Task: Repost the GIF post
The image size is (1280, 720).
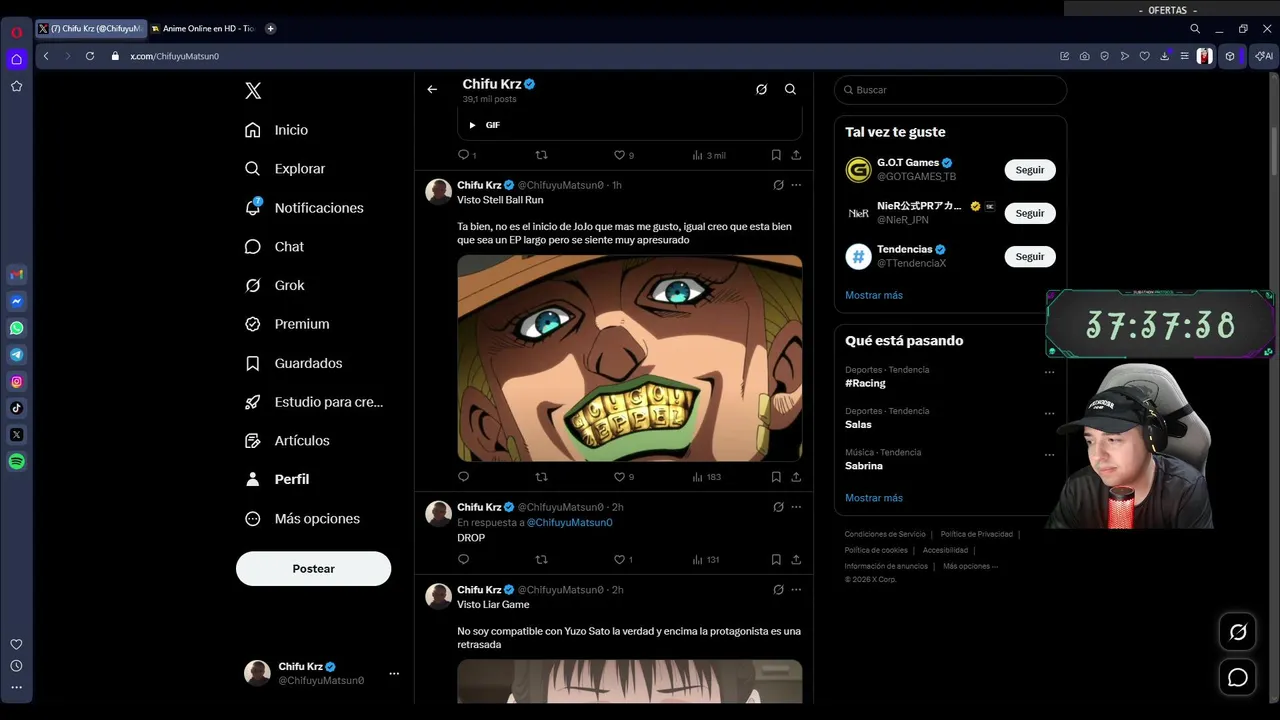Action: [x=541, y=155]
